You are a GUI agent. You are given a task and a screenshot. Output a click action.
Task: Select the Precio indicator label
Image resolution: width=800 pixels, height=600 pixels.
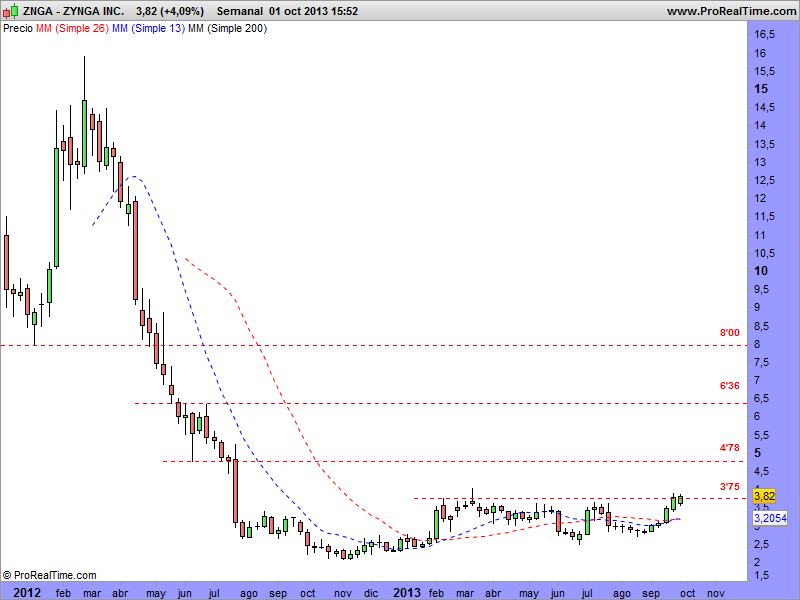pyautogui.click(x=18, y=29)
